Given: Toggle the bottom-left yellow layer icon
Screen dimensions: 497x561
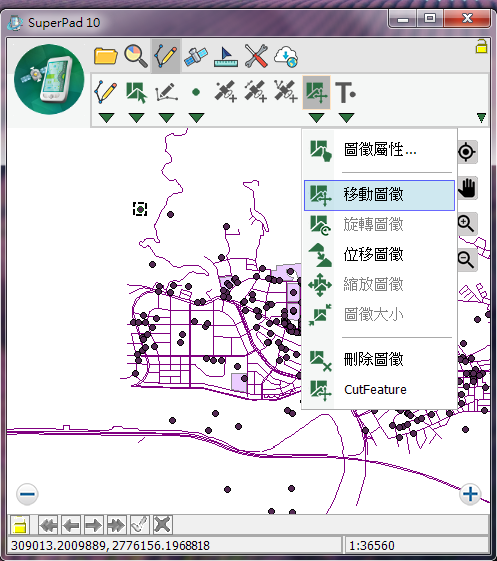Looking at the screenshot, I should 19,525.
